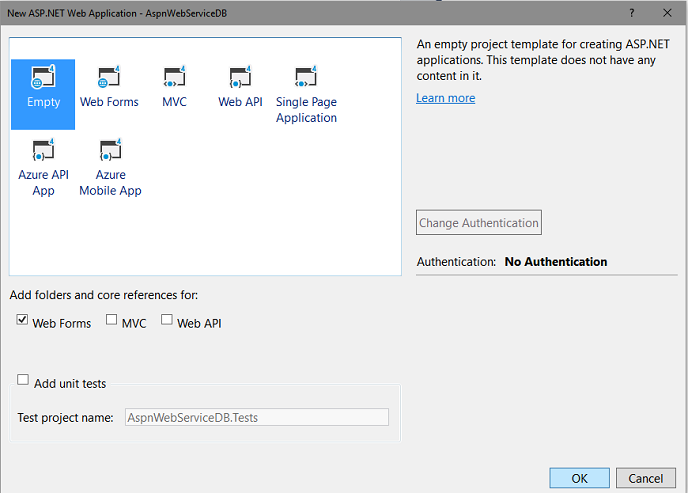Viewport: 688px width, 493px height.
Task: Enable the MVC core references checkbox
Action: click(111, 319)
